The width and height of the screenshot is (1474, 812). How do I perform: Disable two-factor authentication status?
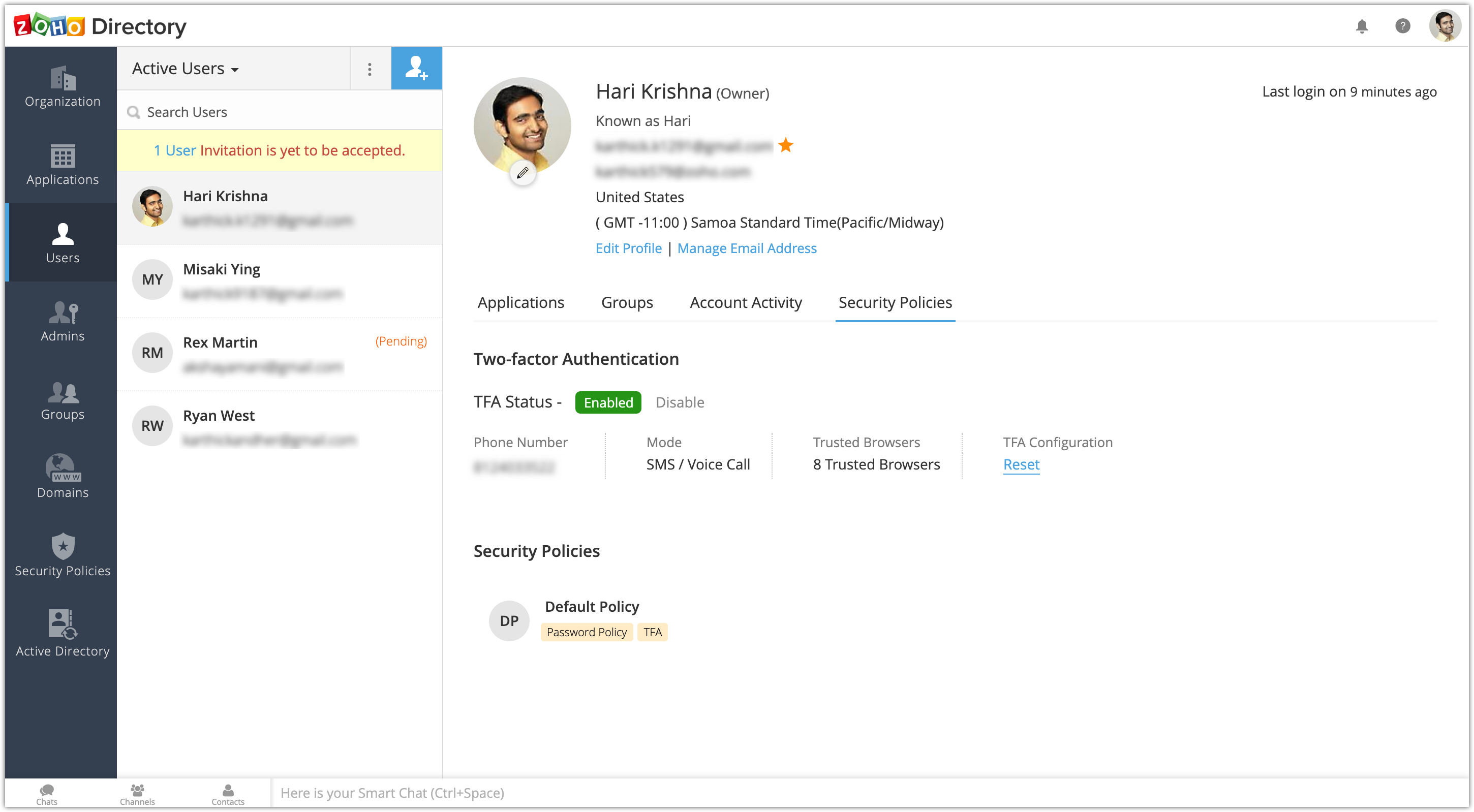[x=679, y=402]
